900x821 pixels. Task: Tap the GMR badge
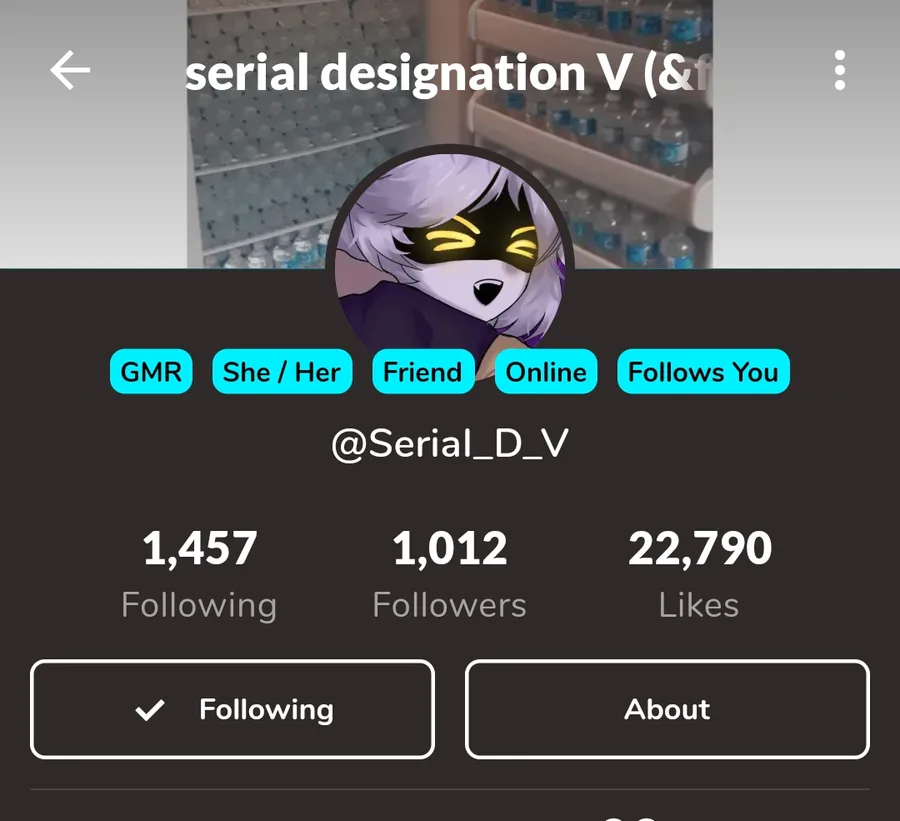click(x=151, y=371)
